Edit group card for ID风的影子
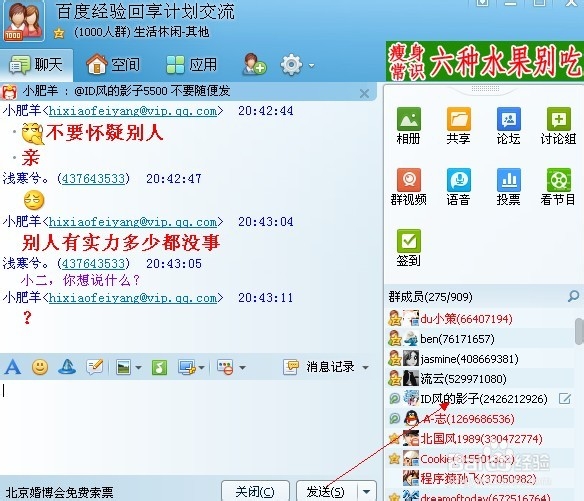Image resolution: width=584 pixels, height=501 pixels. (x=565, y=399)
